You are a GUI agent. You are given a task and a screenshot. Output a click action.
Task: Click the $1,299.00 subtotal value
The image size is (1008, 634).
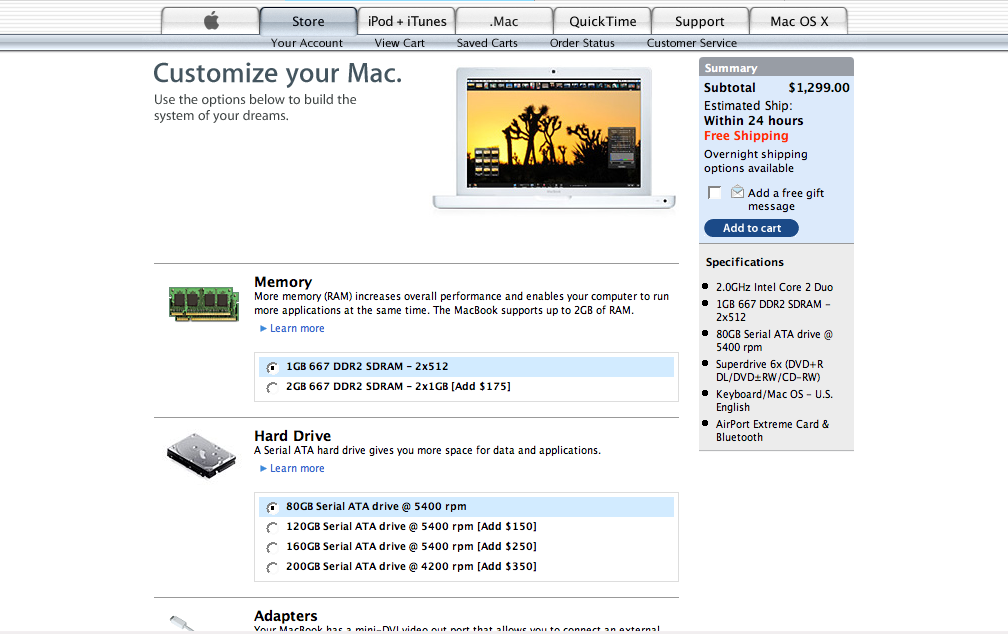[819, 87]
